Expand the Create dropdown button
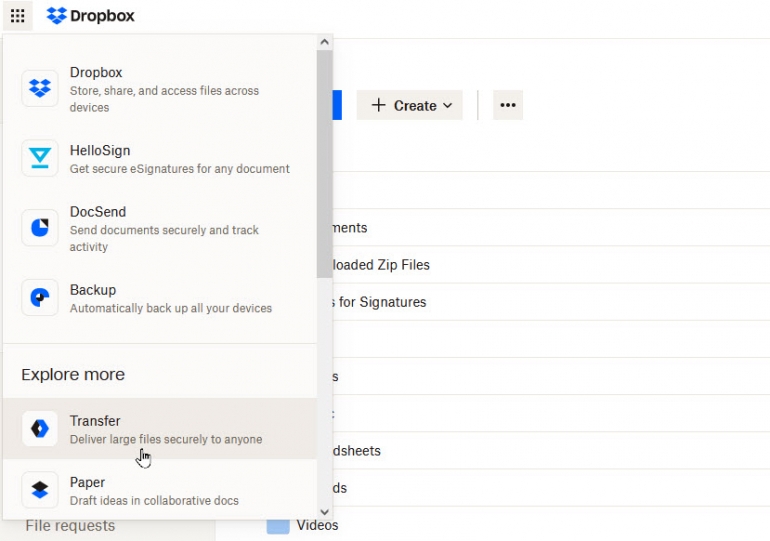The width and height of the screenshot is (770, 541). click(x=410, y=105)
